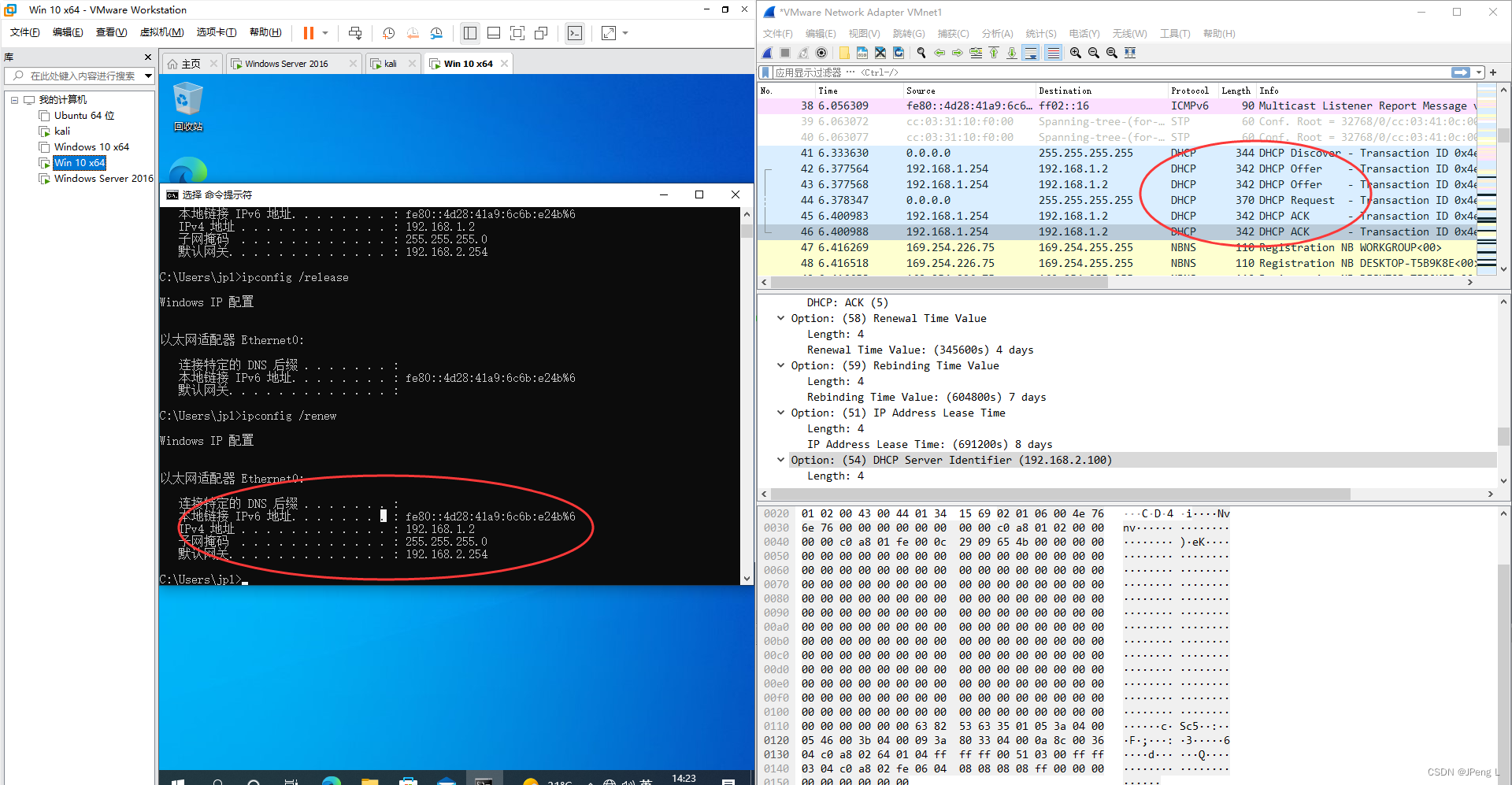Go forward to next packet in history

click(x=958, y=53)
